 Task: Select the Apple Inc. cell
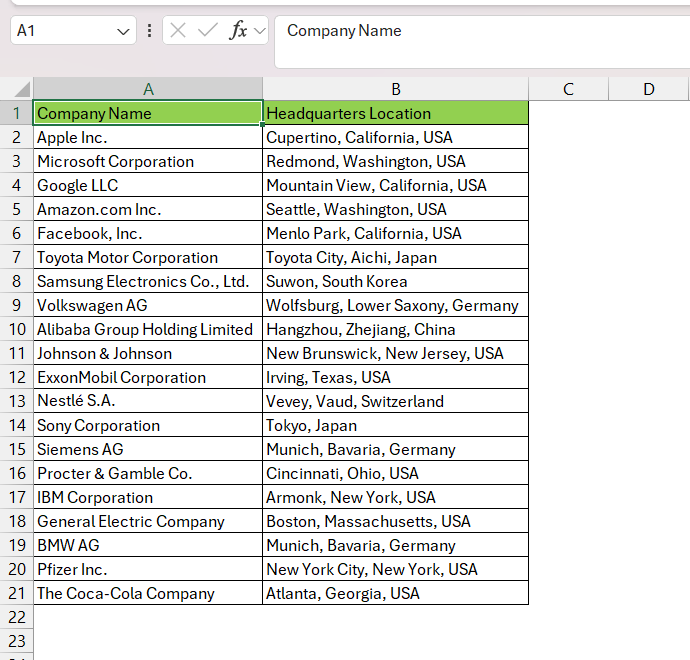click(148, 137)
